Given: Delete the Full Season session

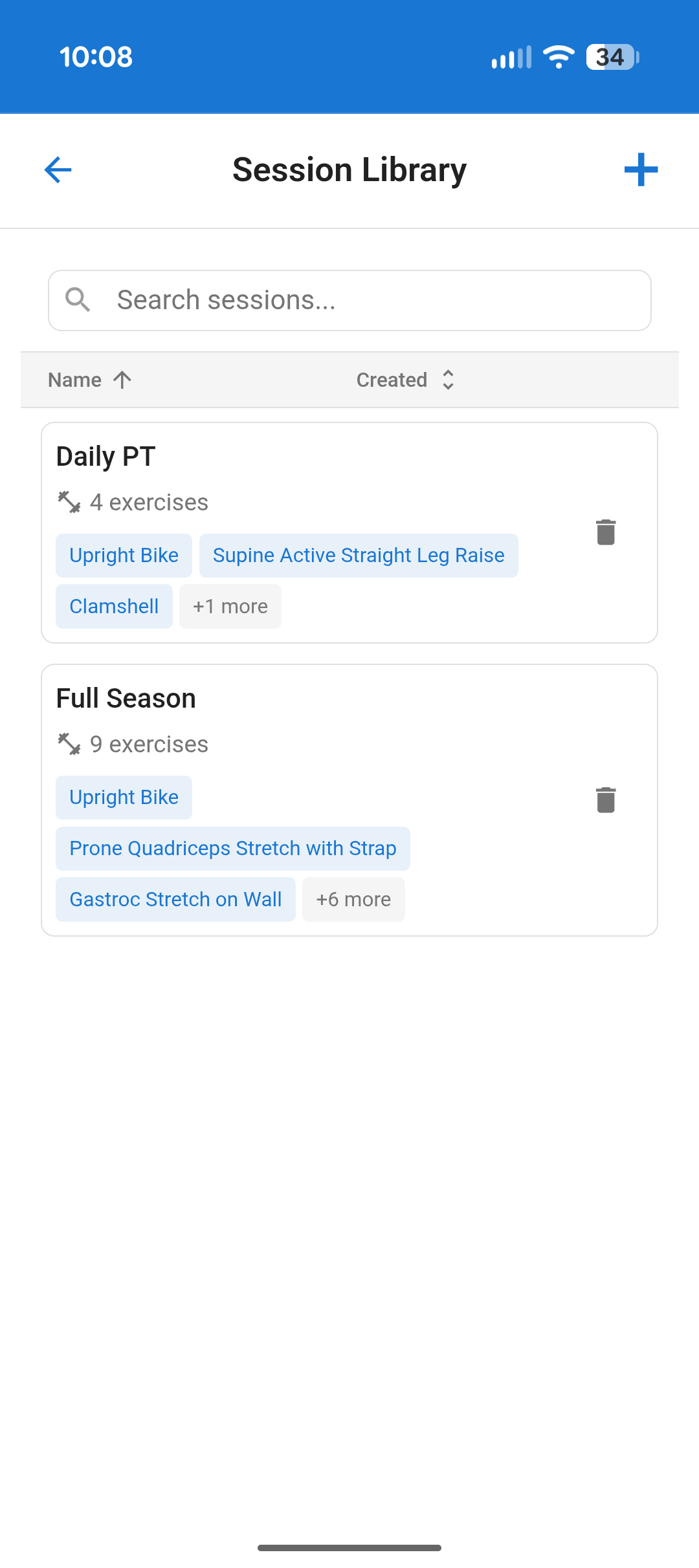Looking at the screenshot, I should 606,800.
